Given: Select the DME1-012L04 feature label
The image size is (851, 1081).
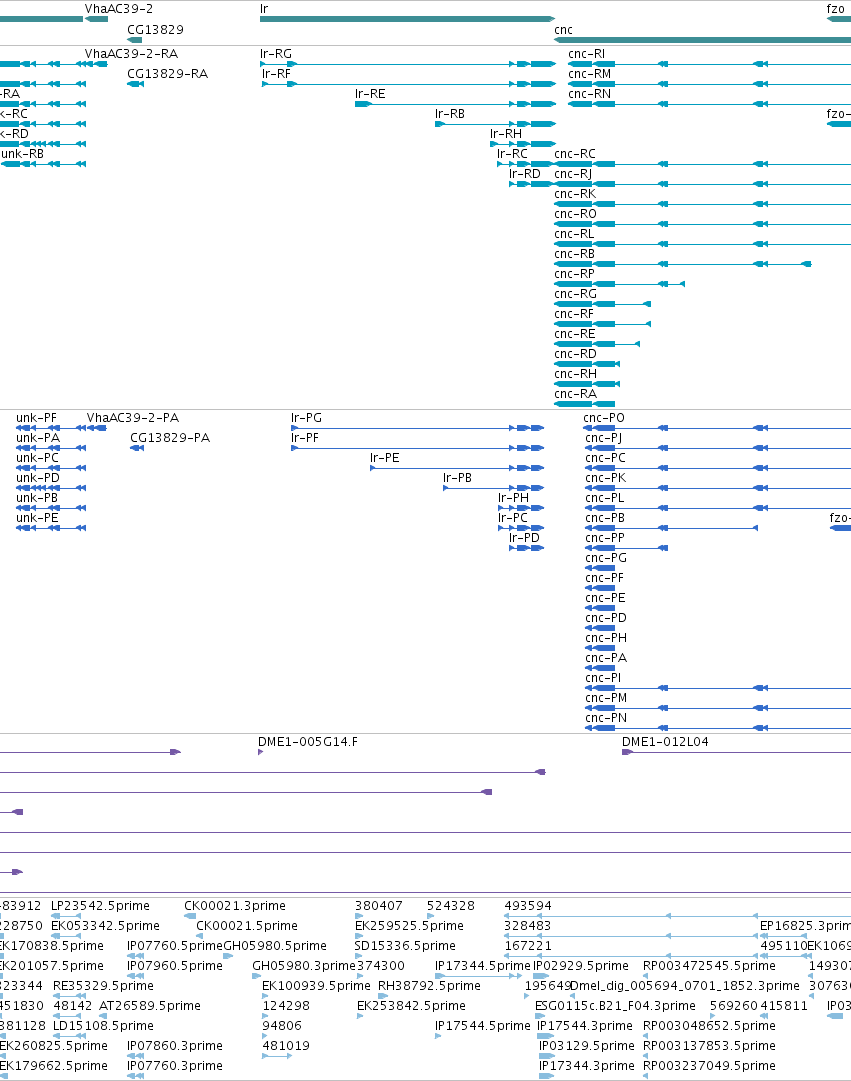Looking at the screenshot, I should coord(665,742).
